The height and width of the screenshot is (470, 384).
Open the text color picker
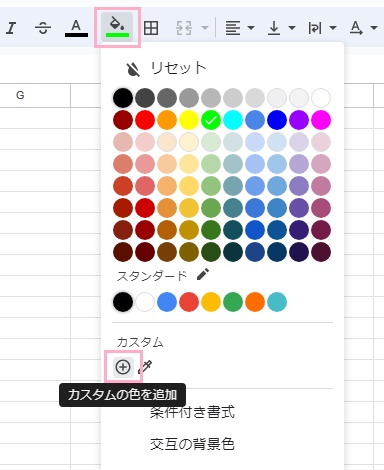point(76,28)
